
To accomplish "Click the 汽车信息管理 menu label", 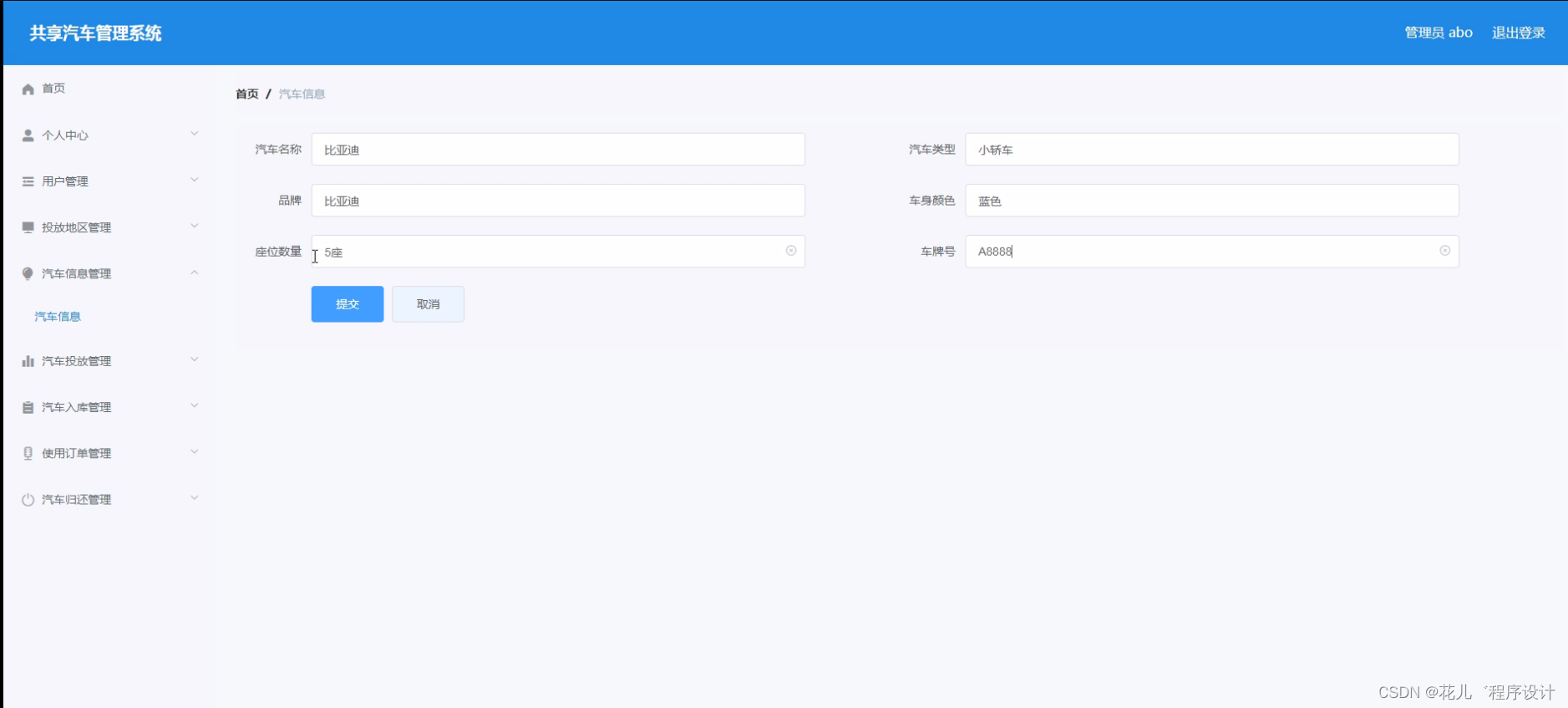I will (76, 273).
